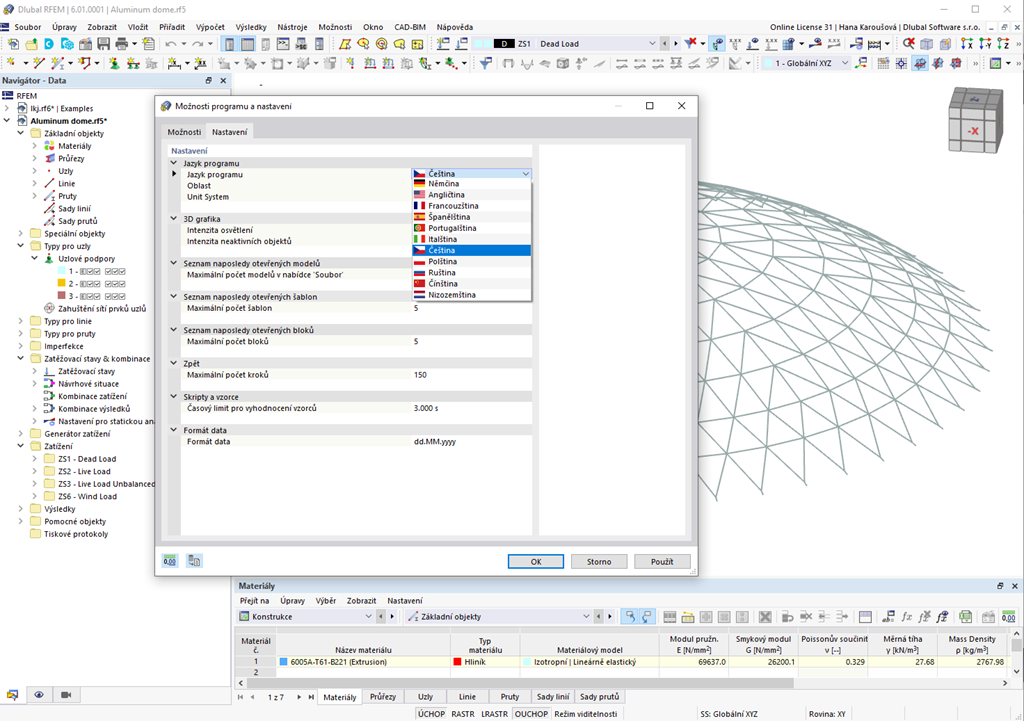Toggle RASTR grid in status bar

click(x=462, y=714)
